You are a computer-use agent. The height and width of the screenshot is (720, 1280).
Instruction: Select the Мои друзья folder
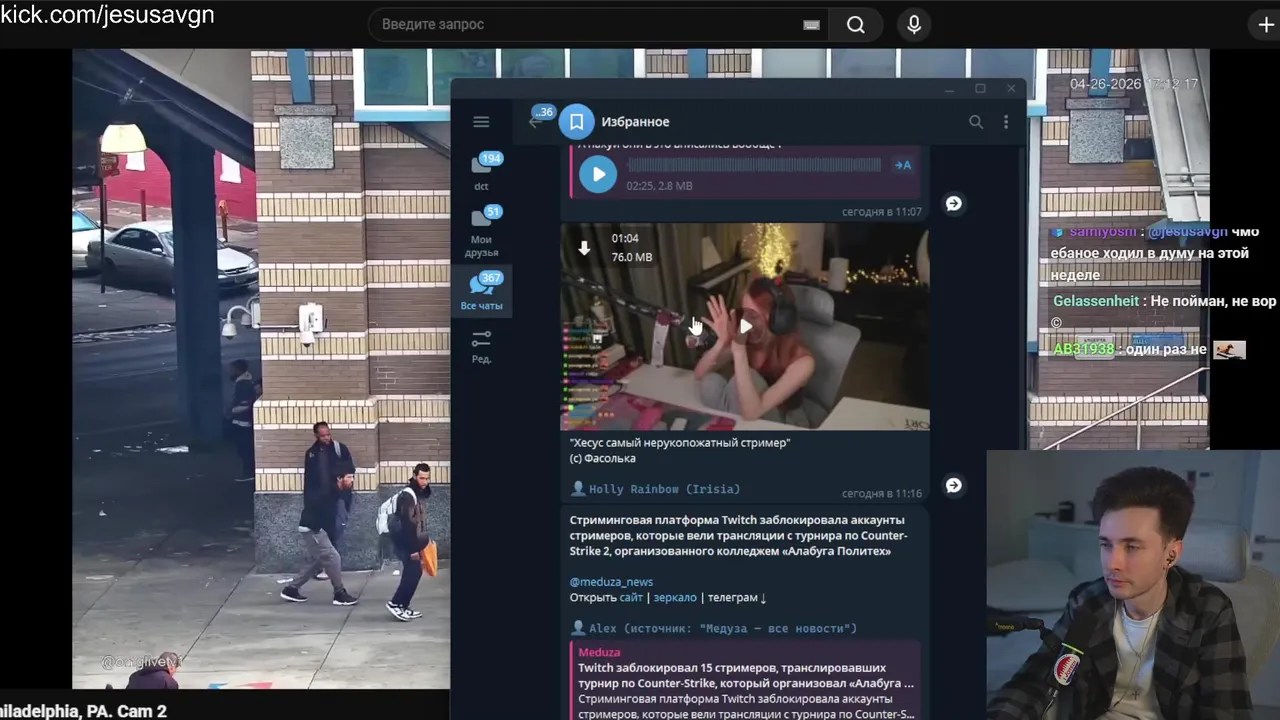[481, 232]
